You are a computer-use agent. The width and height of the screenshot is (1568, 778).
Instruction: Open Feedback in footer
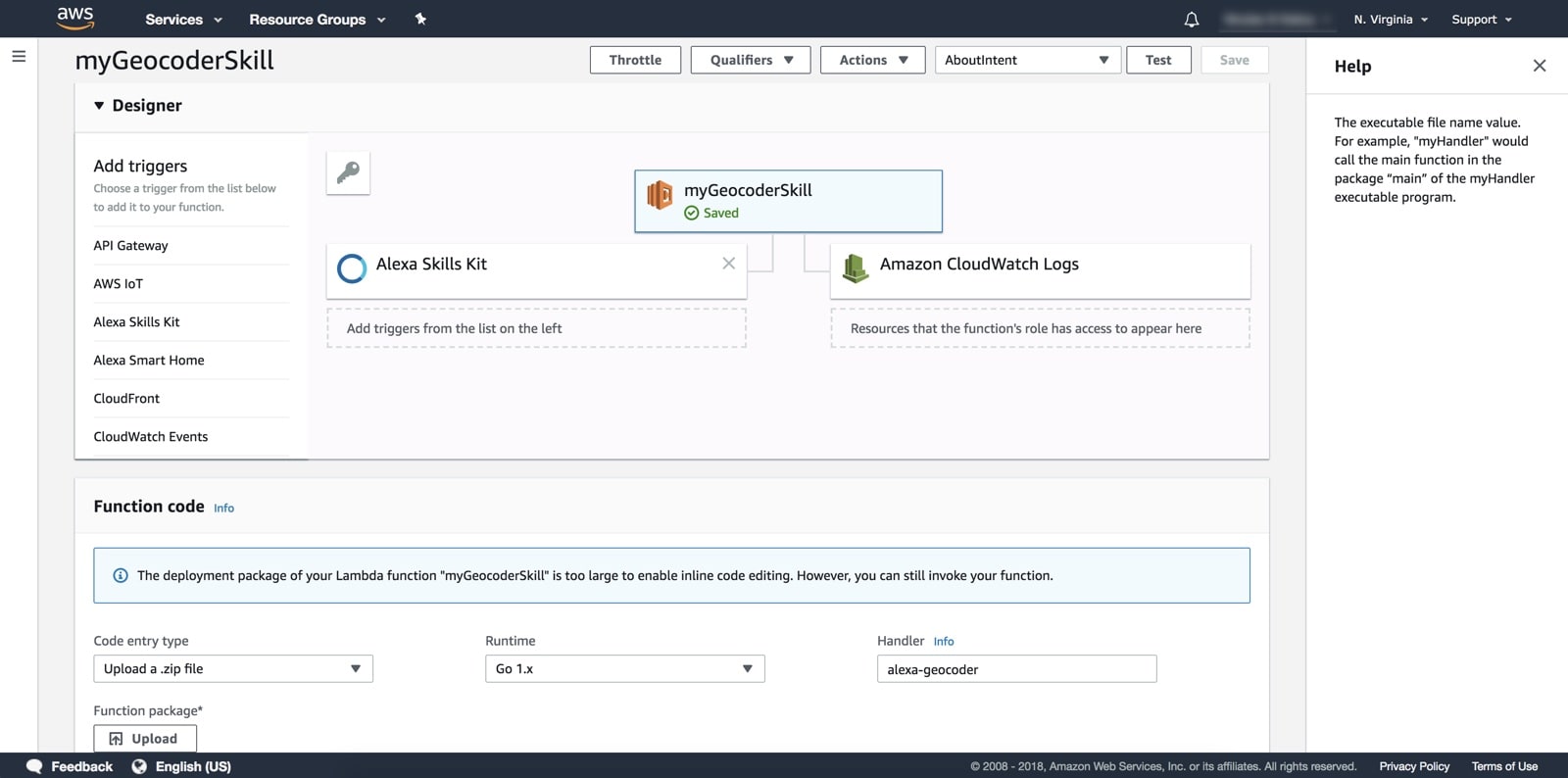[x=81, y=766]
